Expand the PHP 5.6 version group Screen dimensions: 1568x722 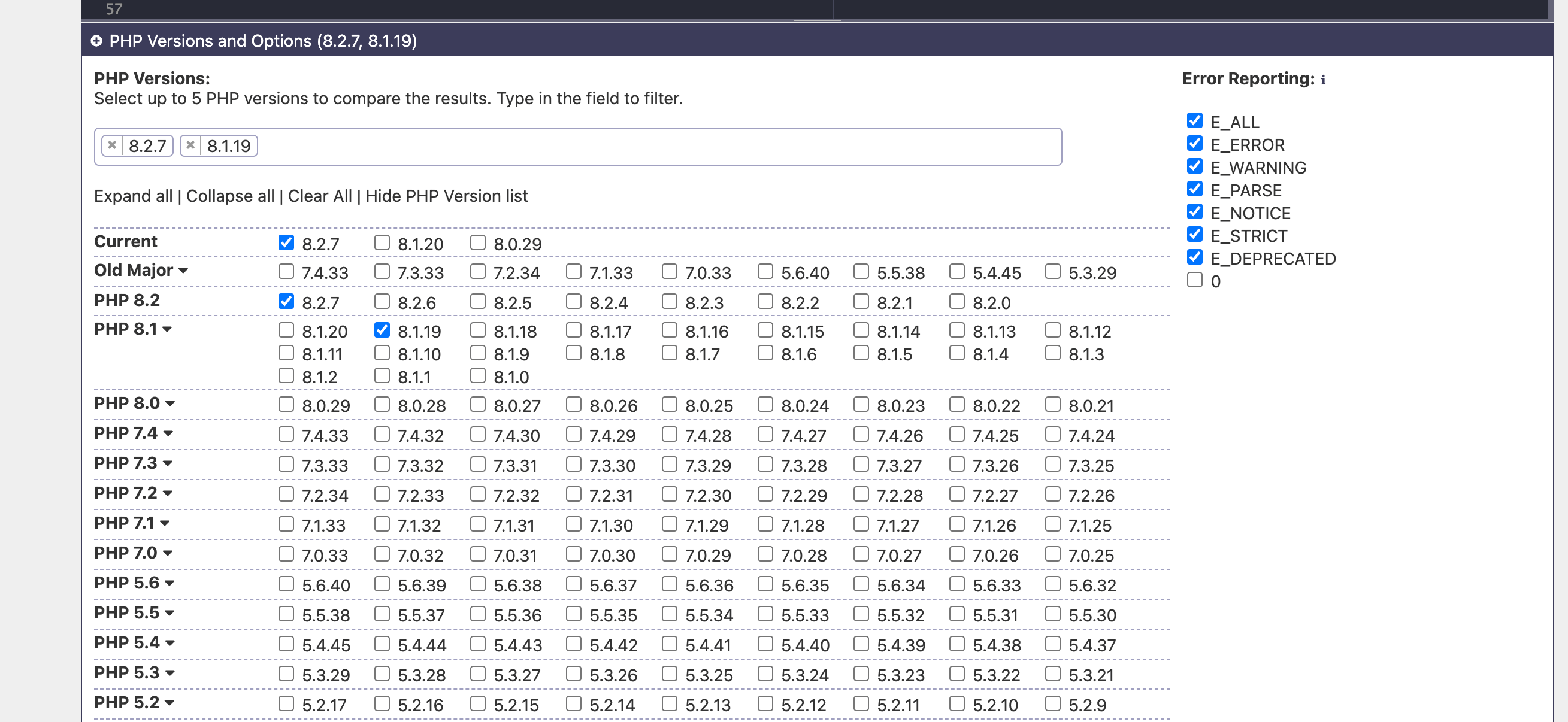[x=170, y=583]
